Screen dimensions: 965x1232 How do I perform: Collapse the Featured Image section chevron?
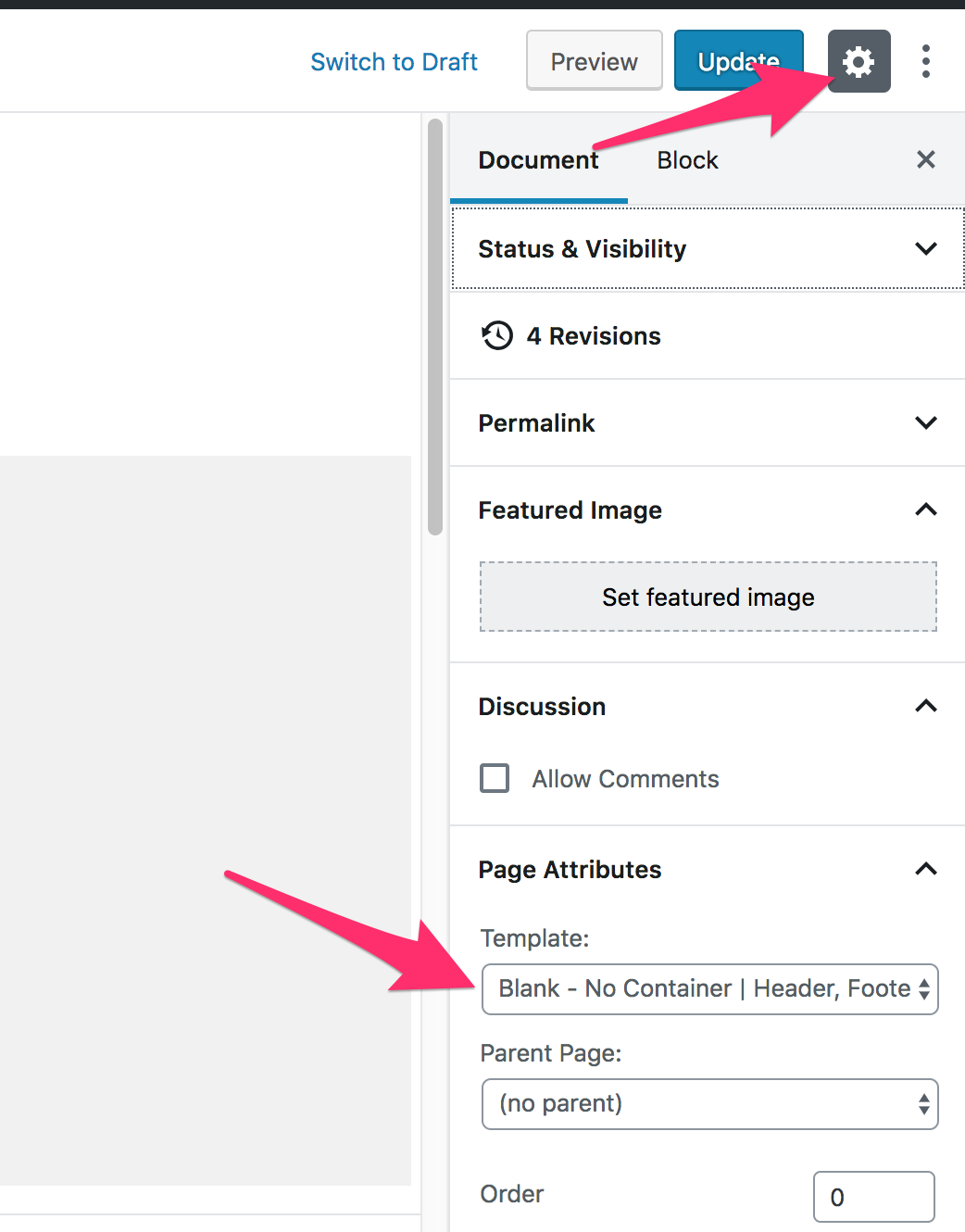tap(925, 510)
